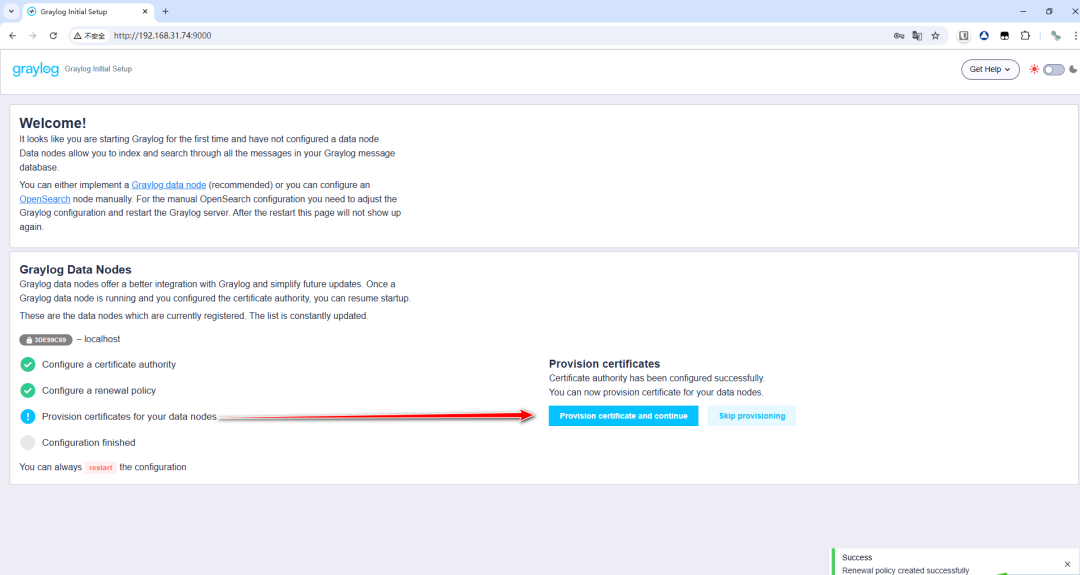Screen dimensions: 1080x575
Task: Click the boxed extension icon after the star
Action: 964,36
